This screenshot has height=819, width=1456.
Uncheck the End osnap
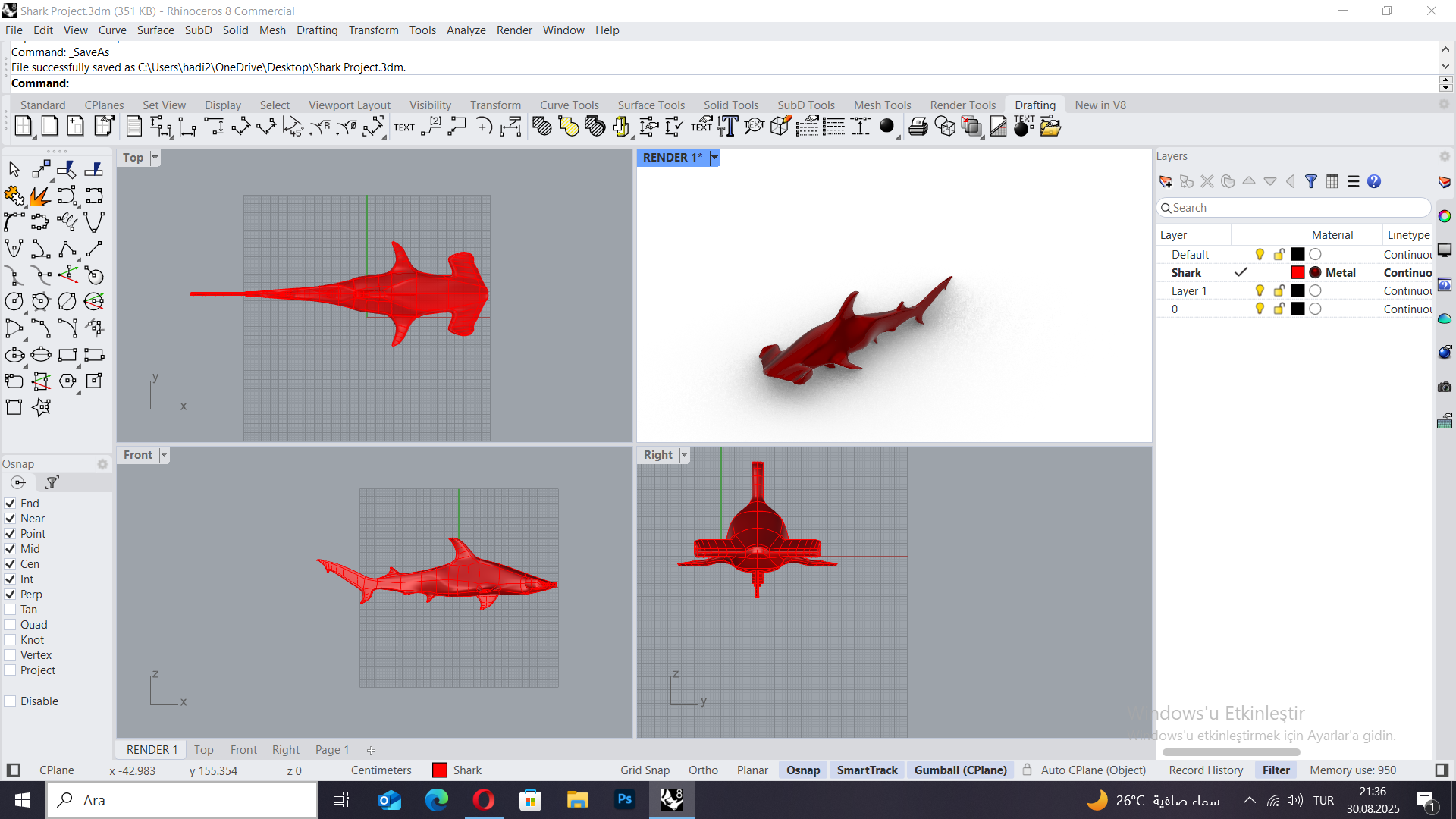point(10,504)
